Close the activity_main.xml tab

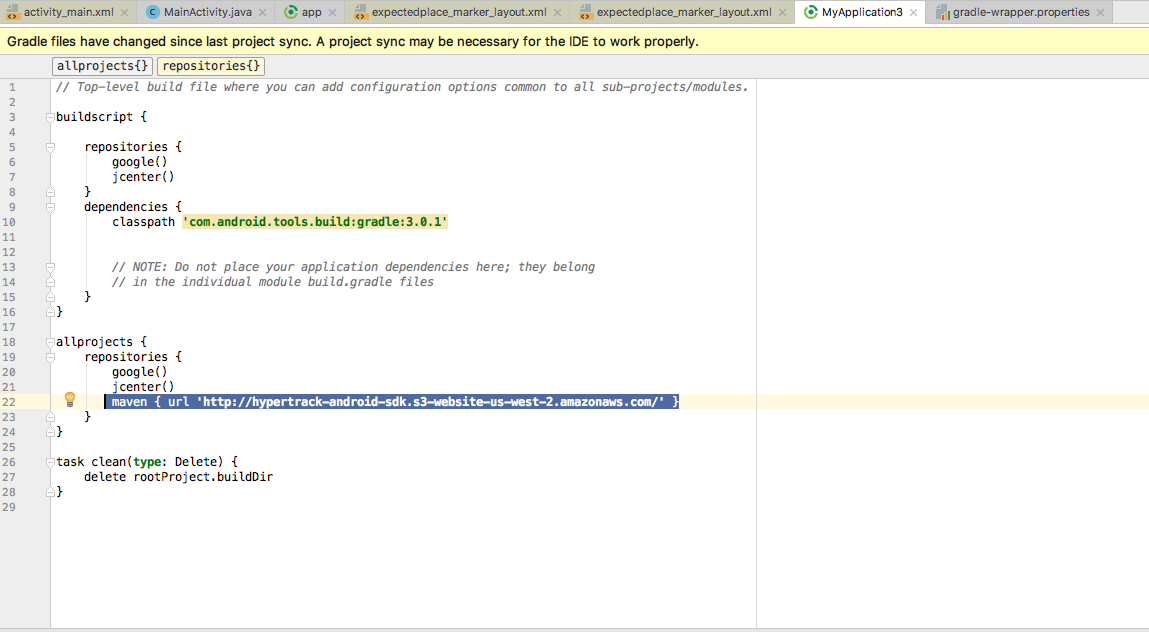[x=123, y=13]
